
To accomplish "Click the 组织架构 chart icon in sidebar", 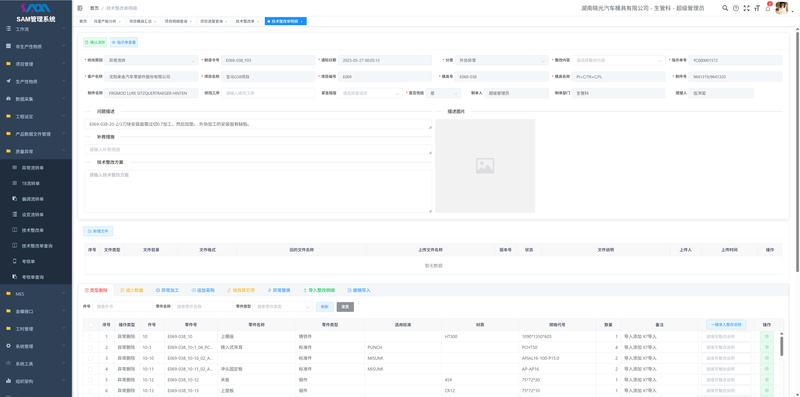I will 8,381.
